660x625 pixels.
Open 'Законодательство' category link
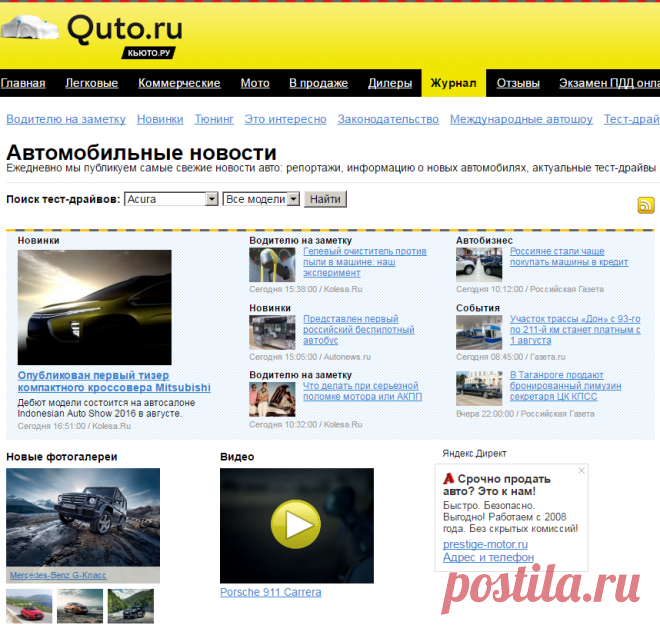pyautogui.click(x=388, y=120)
